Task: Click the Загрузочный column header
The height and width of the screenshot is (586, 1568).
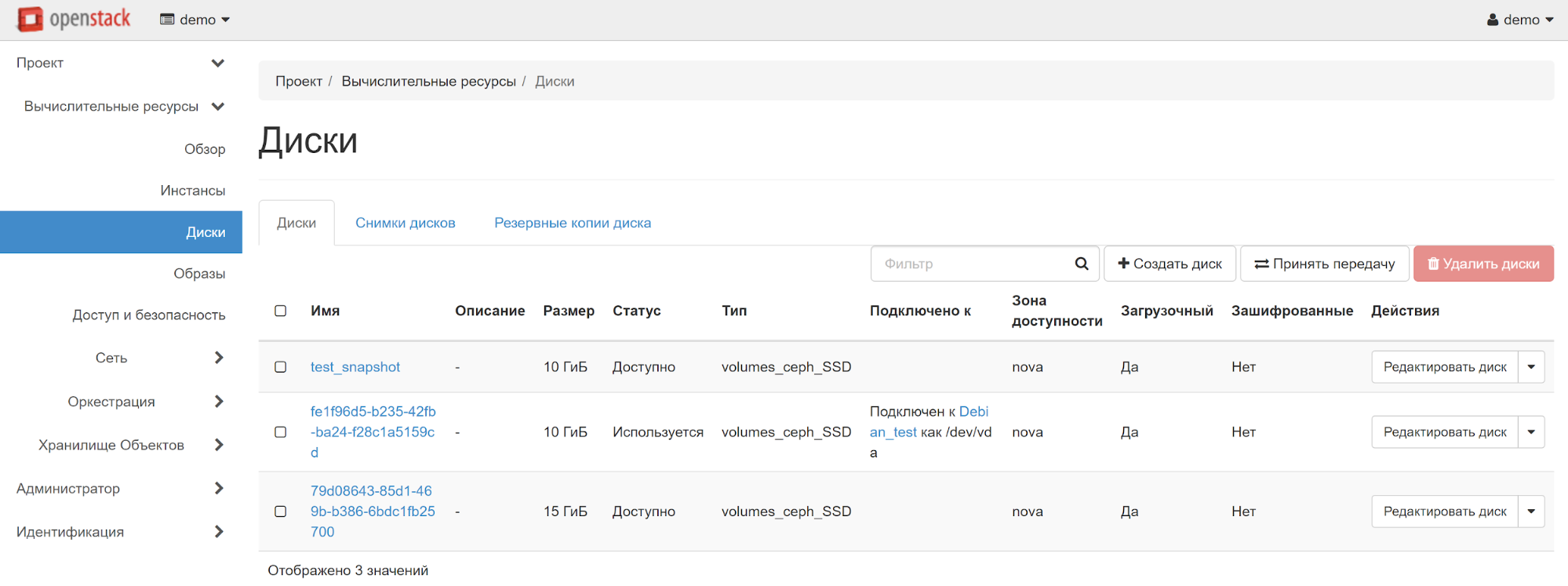Action: (1167, 311)
